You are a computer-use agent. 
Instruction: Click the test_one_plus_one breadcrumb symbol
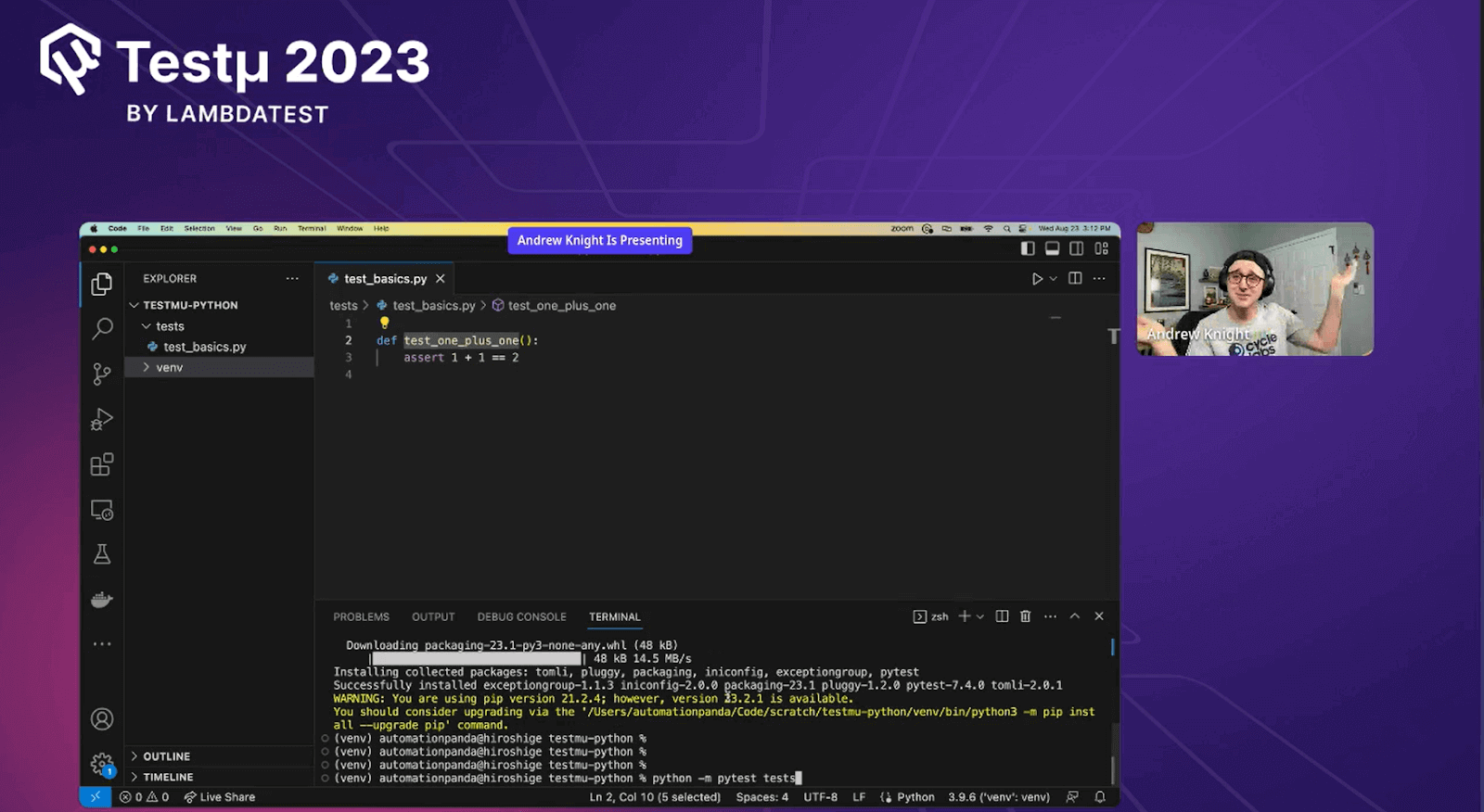point(554,306)
